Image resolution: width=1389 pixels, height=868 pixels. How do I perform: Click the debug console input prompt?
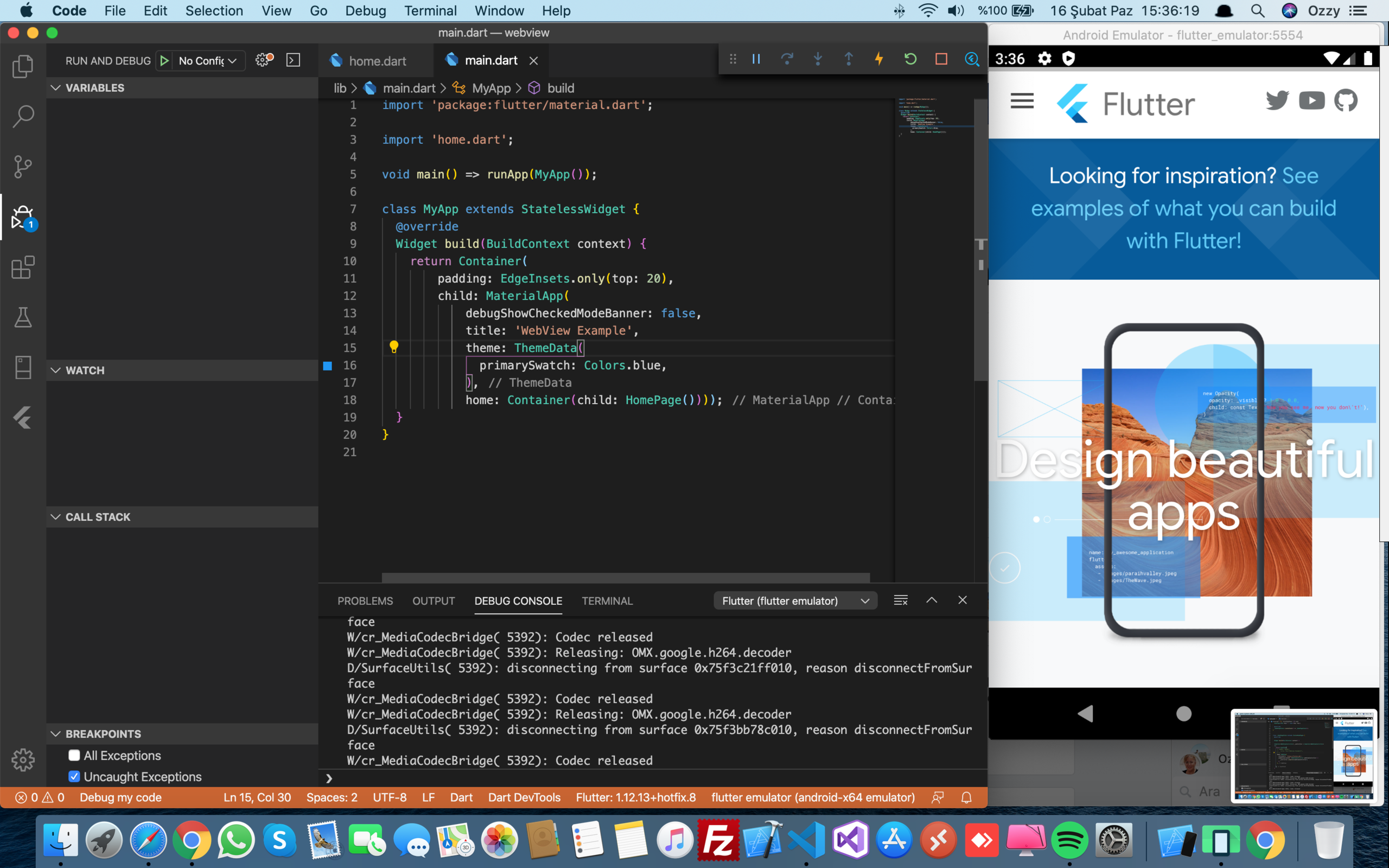[x=654, y=778]
